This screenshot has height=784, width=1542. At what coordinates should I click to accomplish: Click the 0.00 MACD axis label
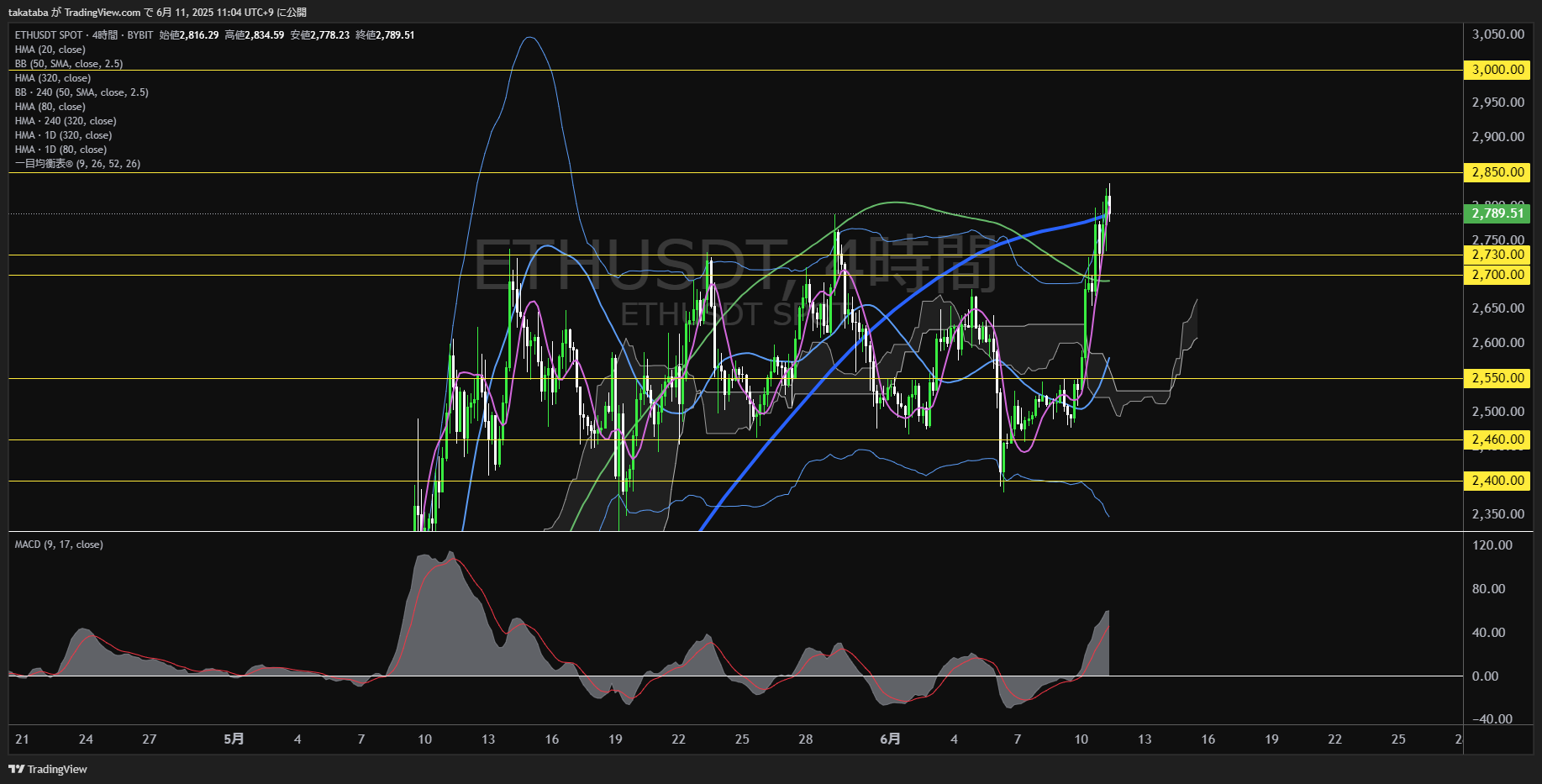(1486, 676)
